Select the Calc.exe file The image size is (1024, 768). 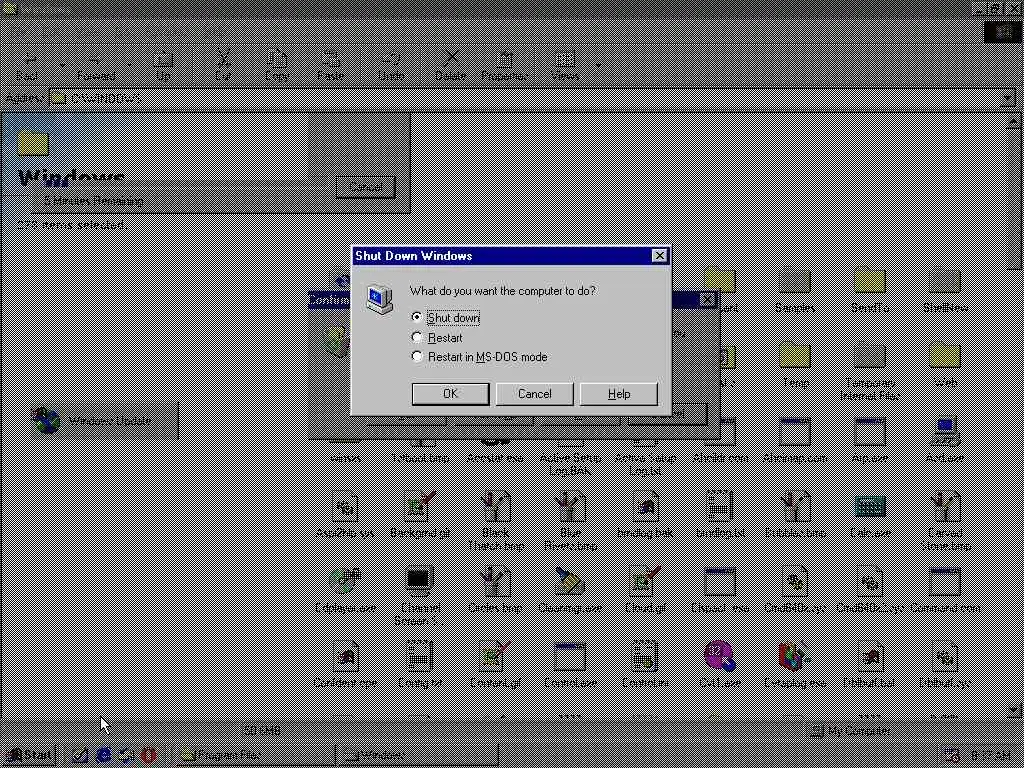[870, 516]
